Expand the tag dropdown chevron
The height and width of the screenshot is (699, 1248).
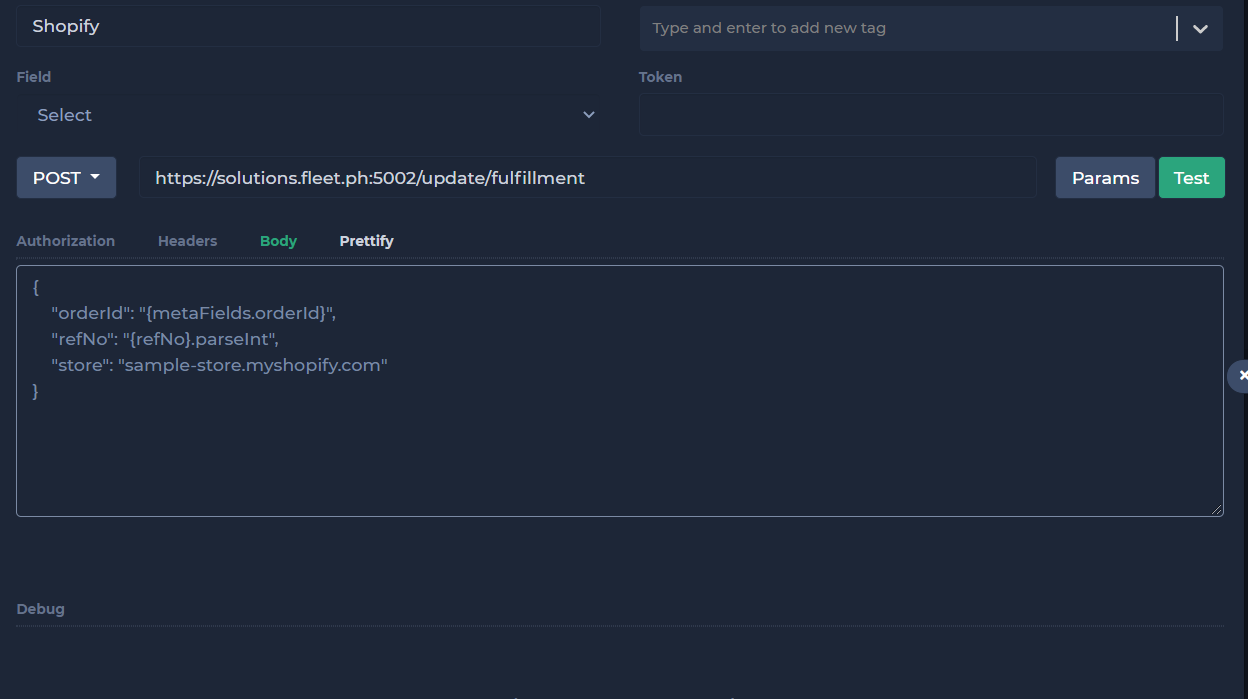tap(1200, 29)
